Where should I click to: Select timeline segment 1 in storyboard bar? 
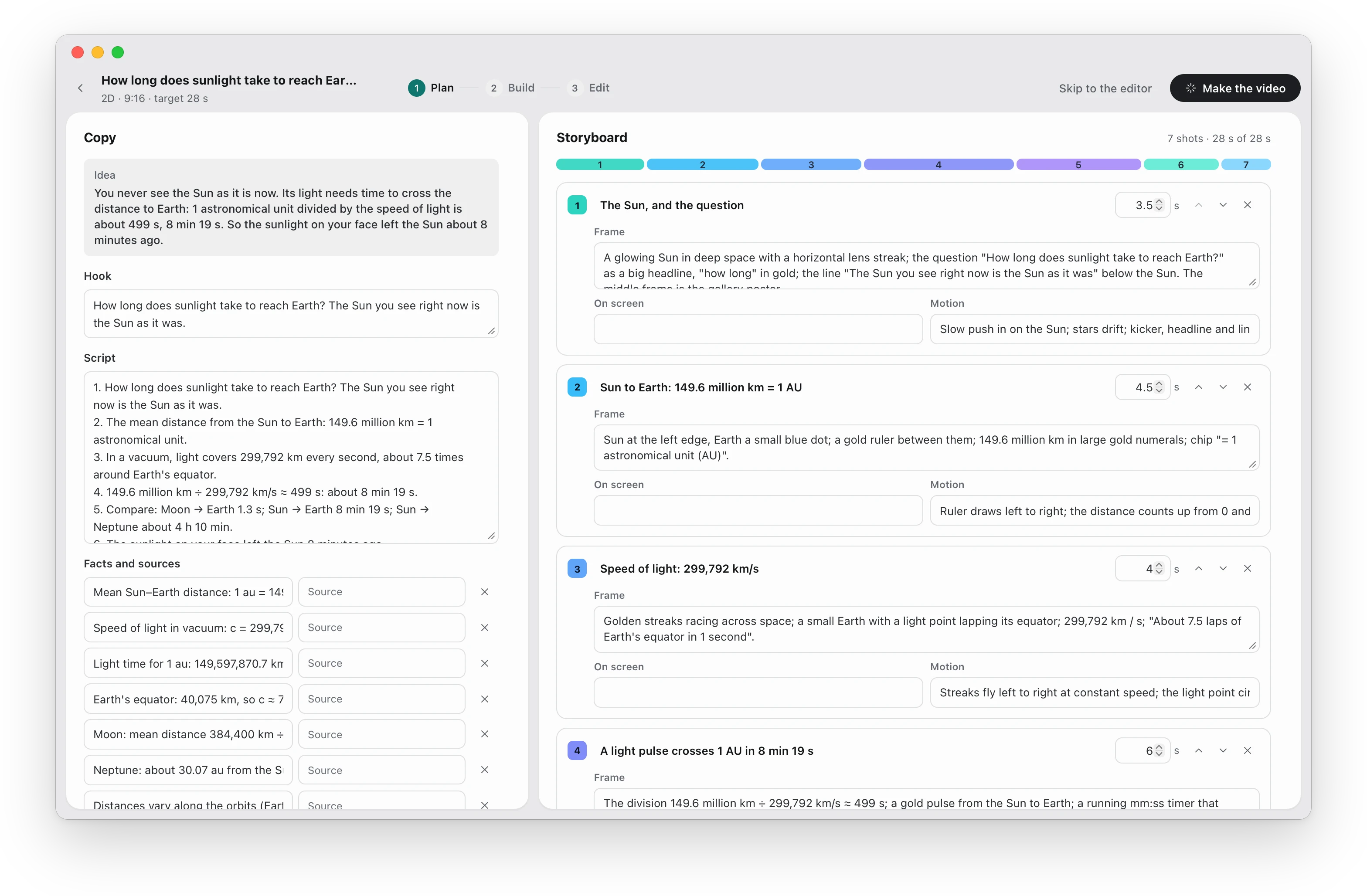600,165
